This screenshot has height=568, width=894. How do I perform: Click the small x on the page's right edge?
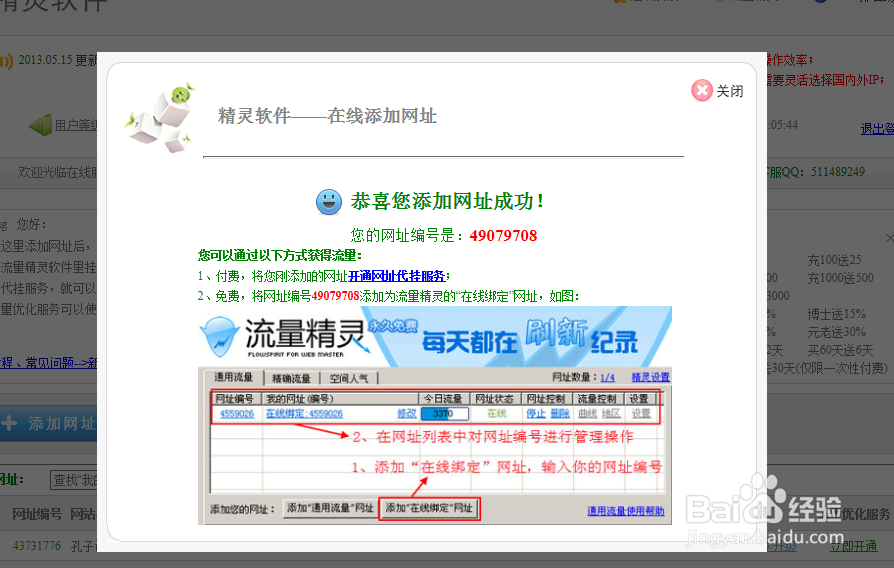point(889,238)
